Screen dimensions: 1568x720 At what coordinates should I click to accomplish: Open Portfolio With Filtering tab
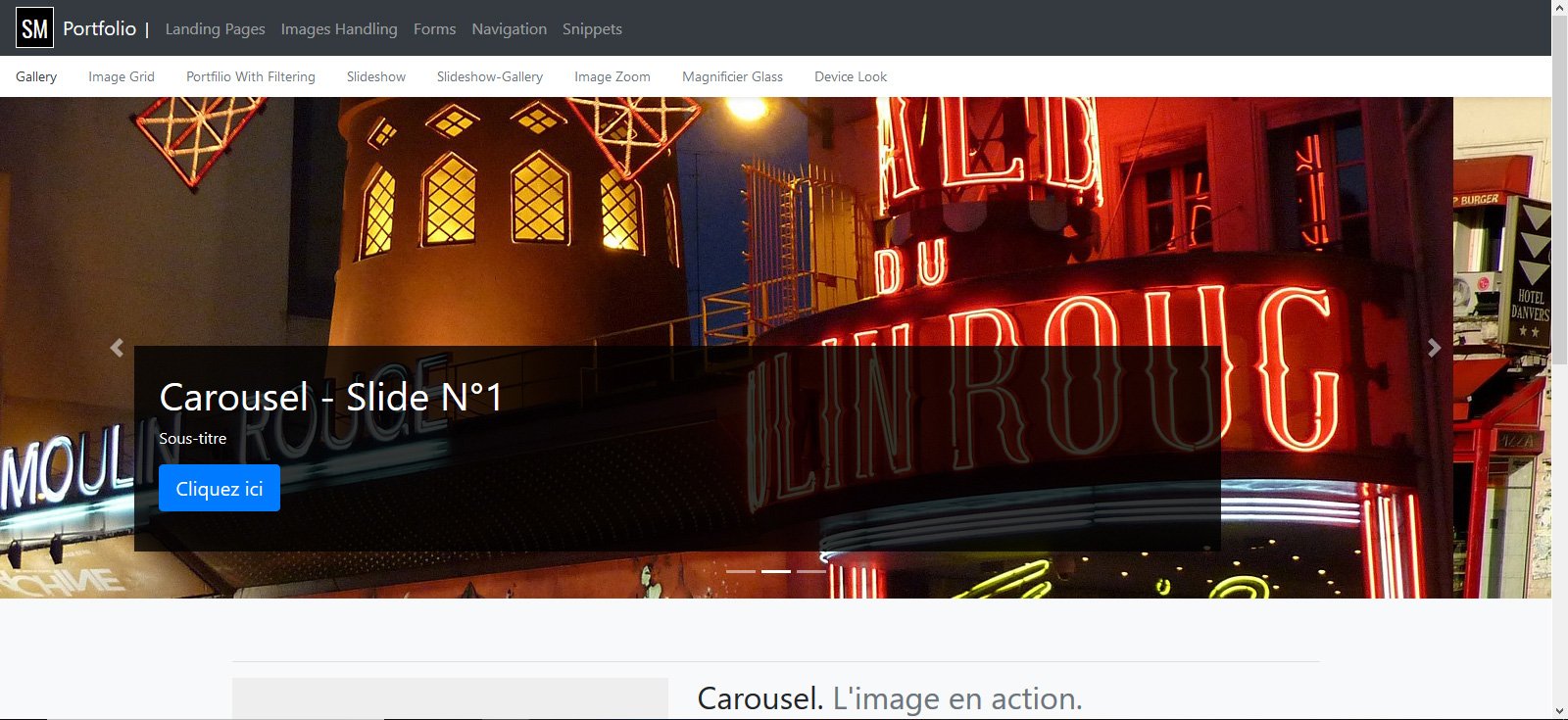[x=251, y=76]
